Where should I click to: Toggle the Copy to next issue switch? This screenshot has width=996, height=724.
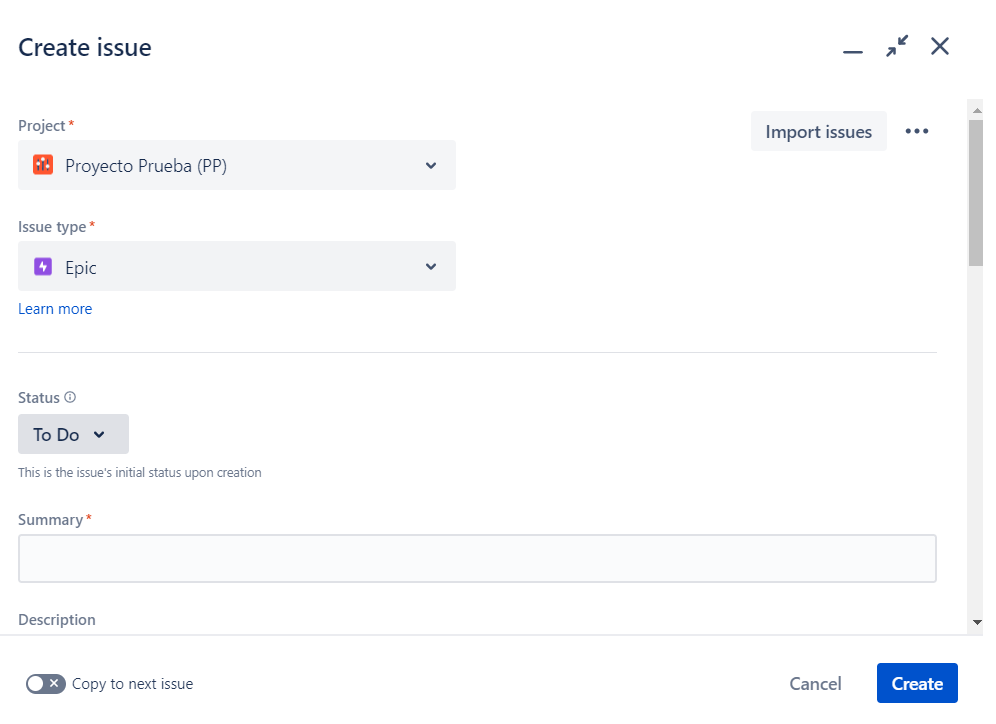point(45,684)
